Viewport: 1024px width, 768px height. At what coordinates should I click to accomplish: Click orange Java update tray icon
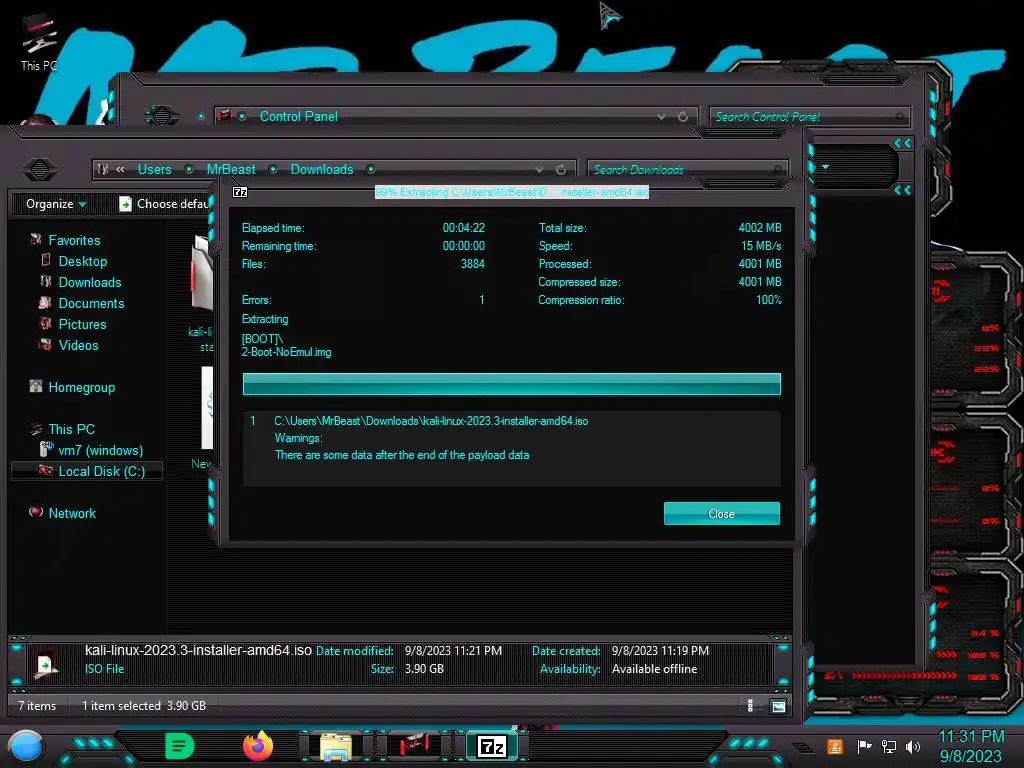[x=835, y=746]
